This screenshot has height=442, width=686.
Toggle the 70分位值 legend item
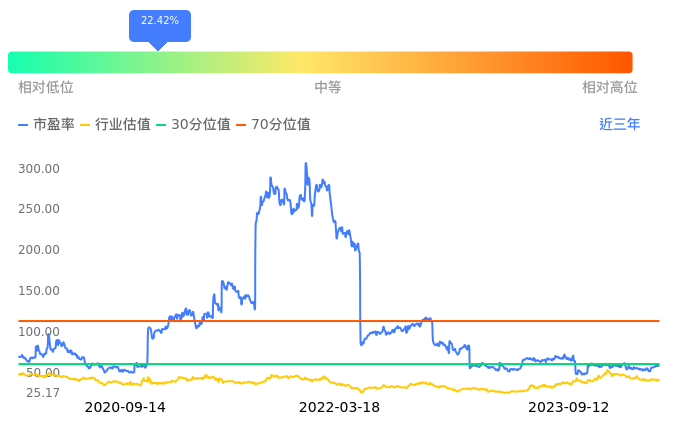pos(273,125)
